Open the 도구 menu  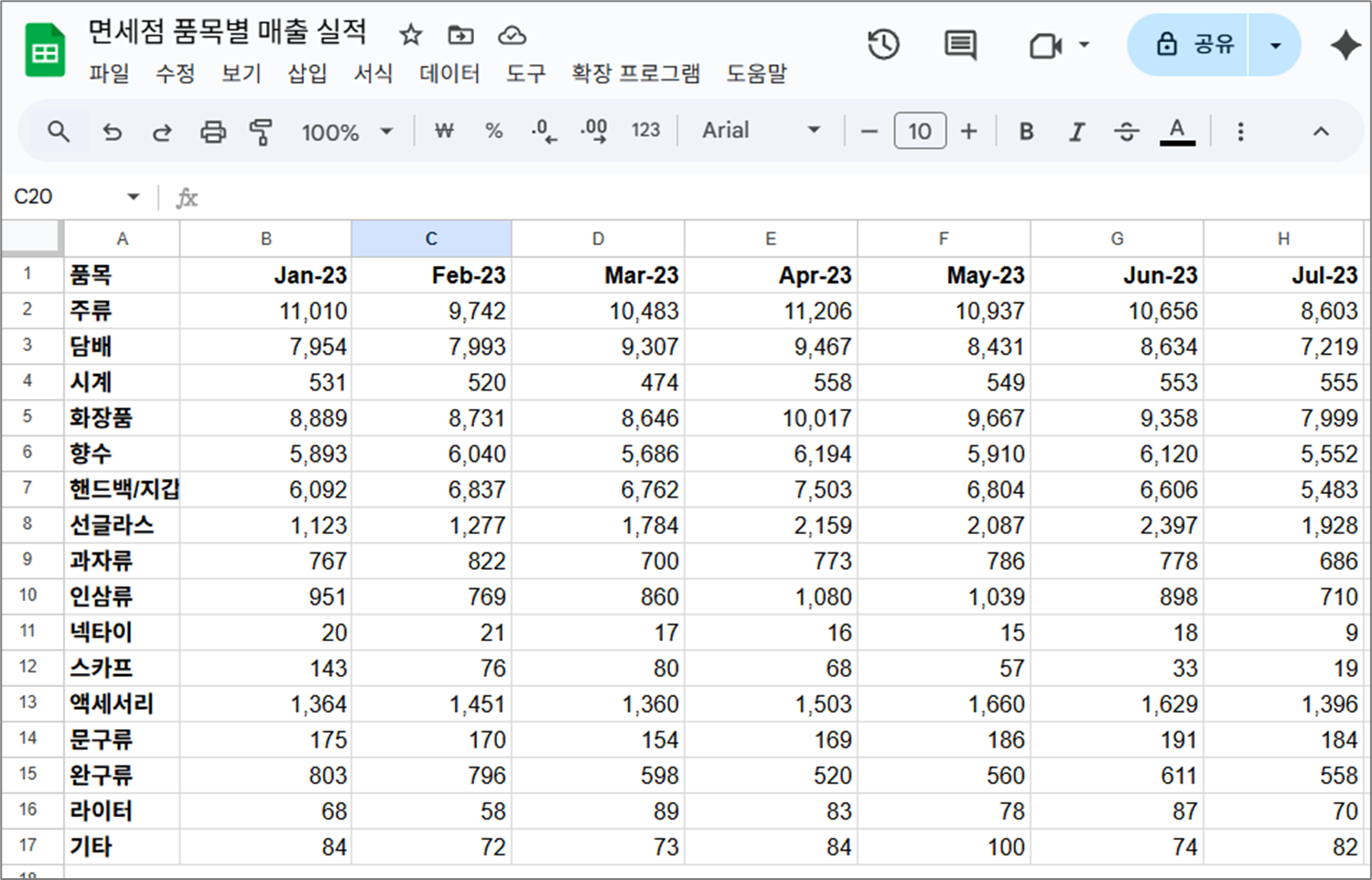(526, 73)
